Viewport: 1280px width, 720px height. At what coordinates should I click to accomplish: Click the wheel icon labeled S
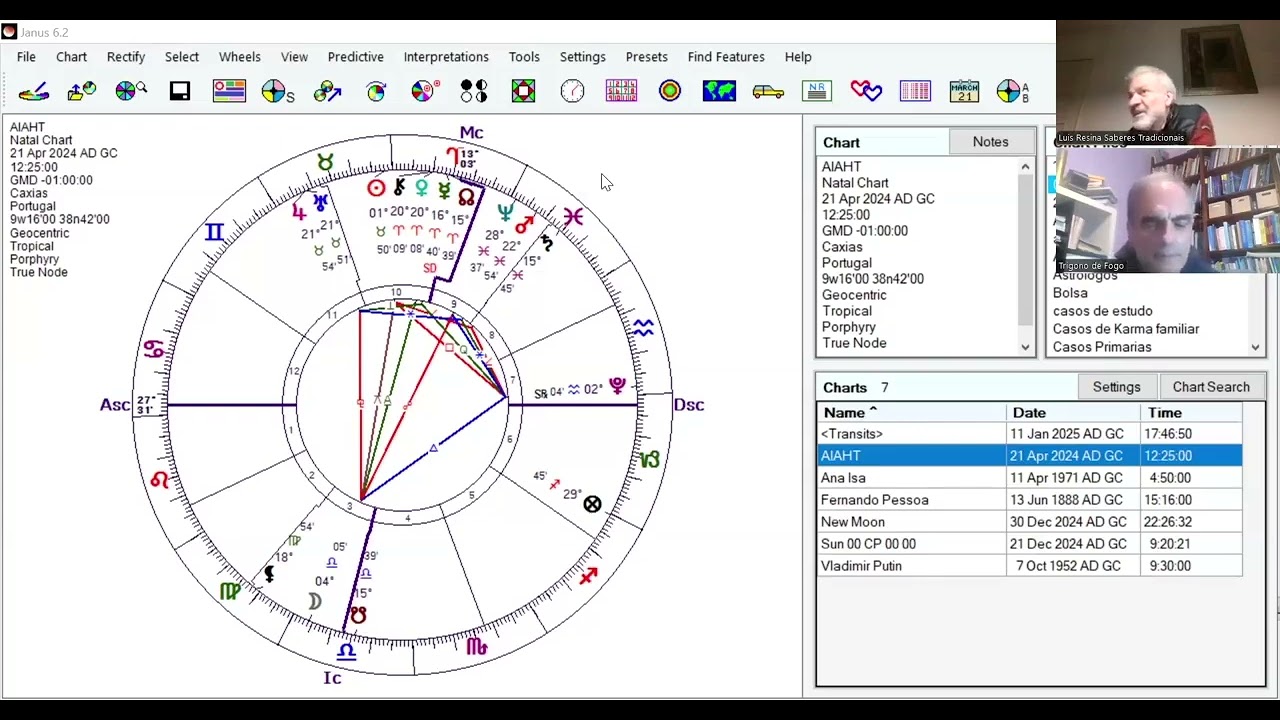(278, 92)
